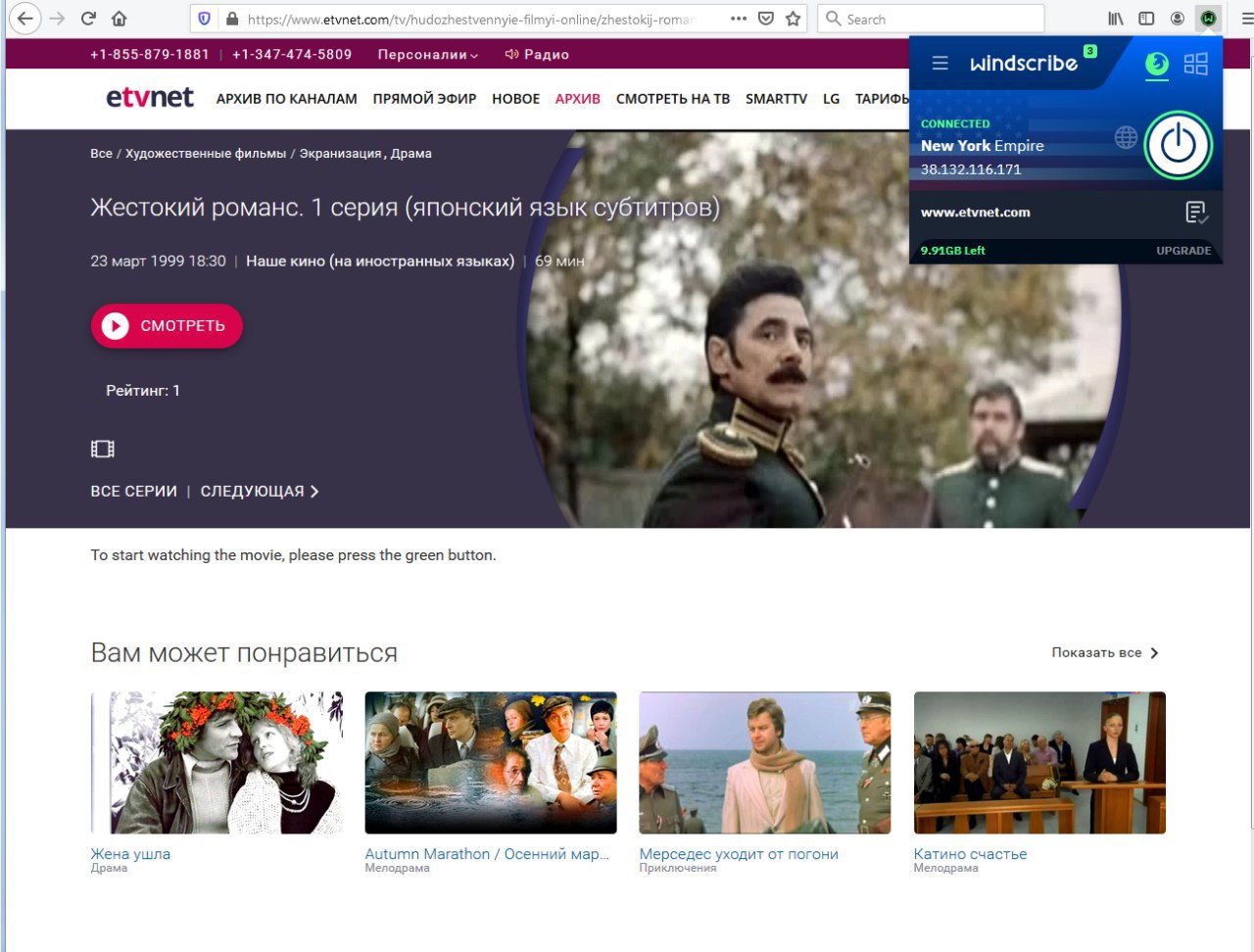Open ВСЕ СЕРИИ link

(x=134, y=492)
